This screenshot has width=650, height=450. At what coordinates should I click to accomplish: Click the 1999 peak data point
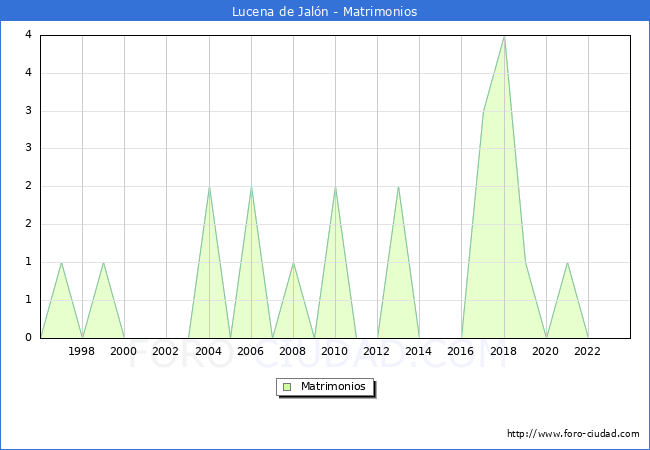[x=103, y=262]
